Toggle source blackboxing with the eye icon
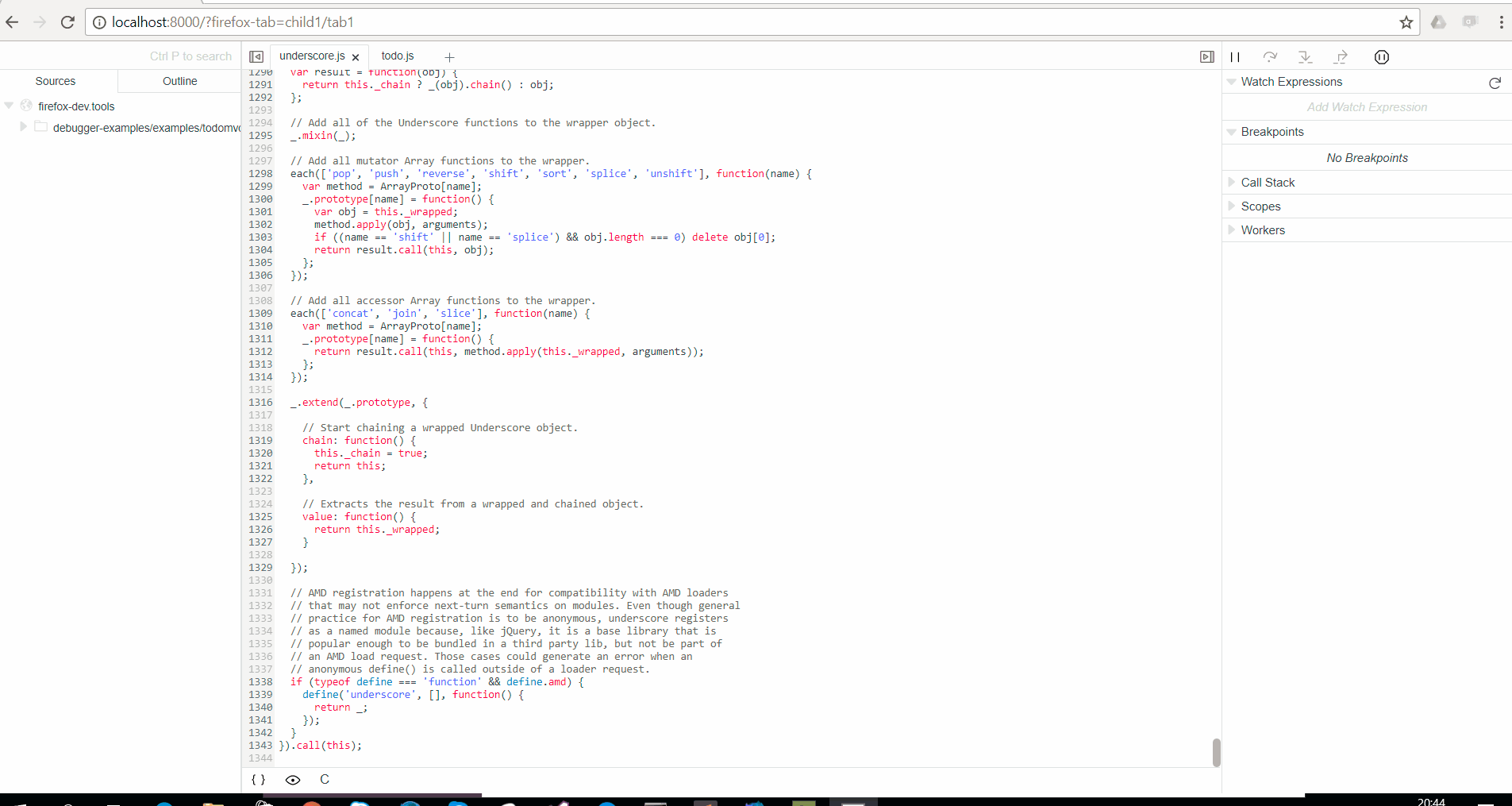Viewport: 1512px width, 806px height. (x=293, y=780)
